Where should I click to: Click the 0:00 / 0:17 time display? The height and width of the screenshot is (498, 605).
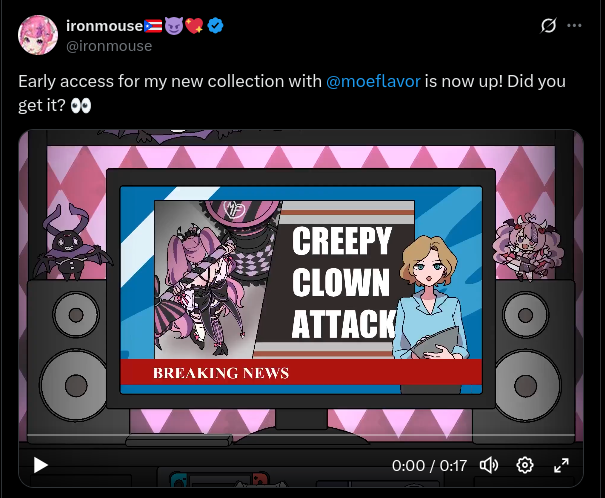click(429, 466)
